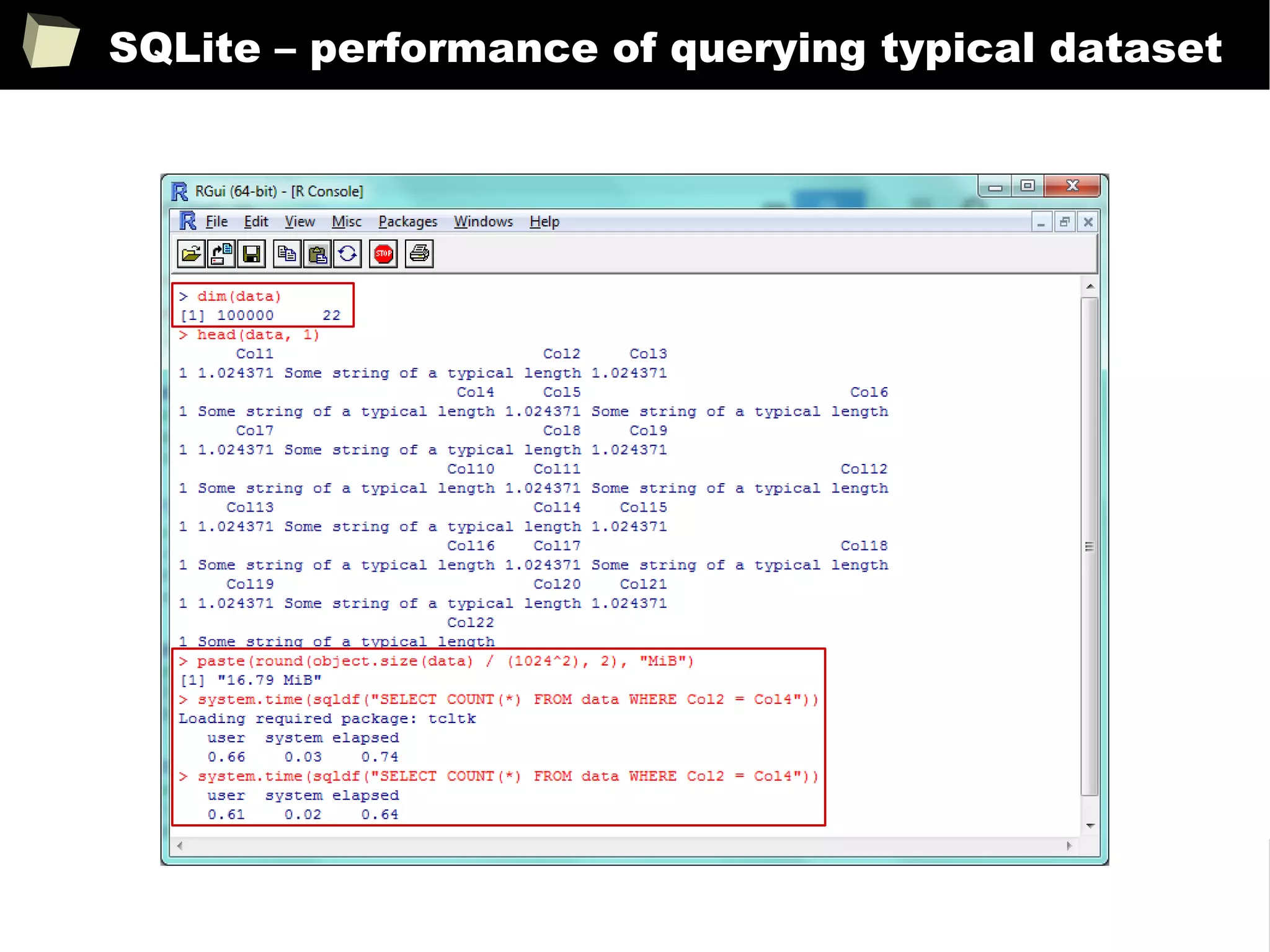The image size is (1270, 952).
Task: Click the Paste clipboard toolbar icon
Action: click(317, 254)
